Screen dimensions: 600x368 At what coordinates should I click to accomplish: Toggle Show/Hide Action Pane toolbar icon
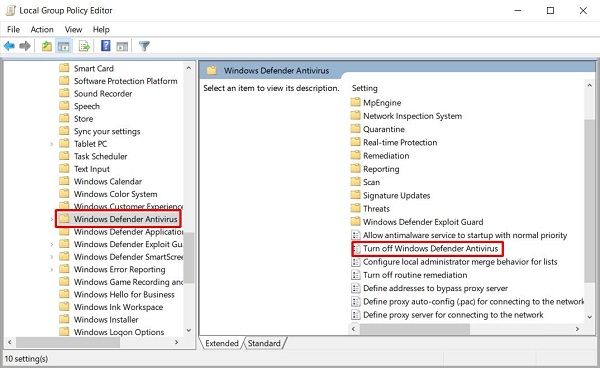tap(122, 46)
